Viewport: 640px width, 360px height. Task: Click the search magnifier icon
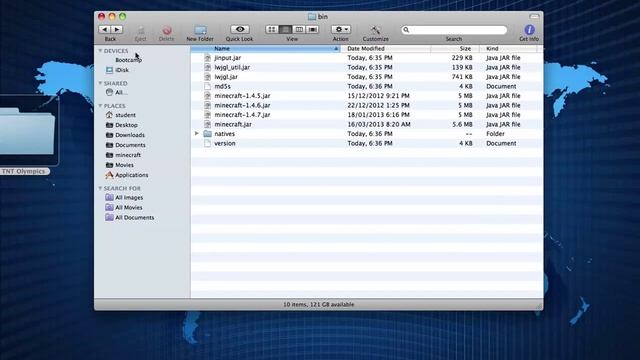pos(406,30)
